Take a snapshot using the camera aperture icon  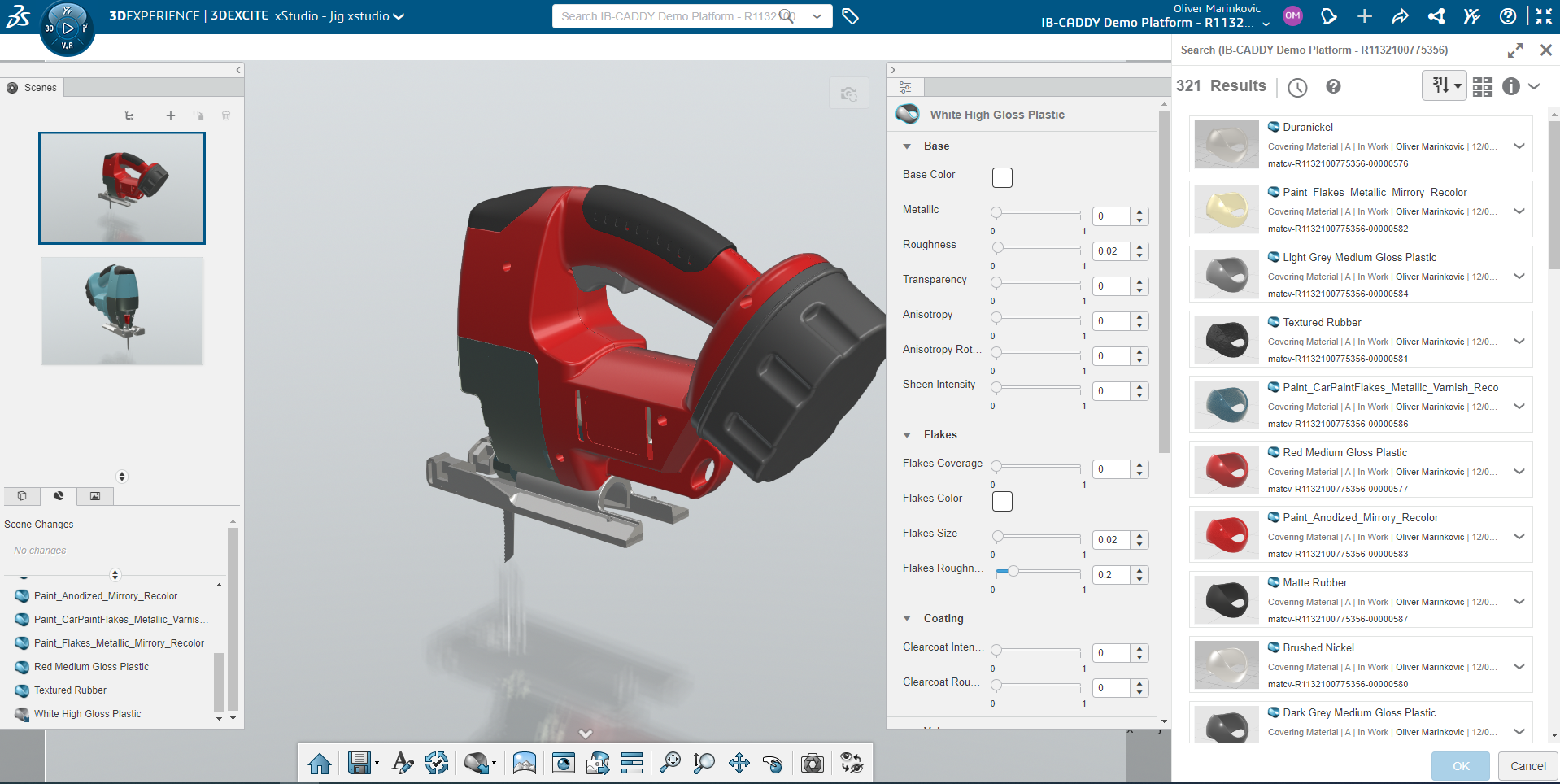(812, 763)
